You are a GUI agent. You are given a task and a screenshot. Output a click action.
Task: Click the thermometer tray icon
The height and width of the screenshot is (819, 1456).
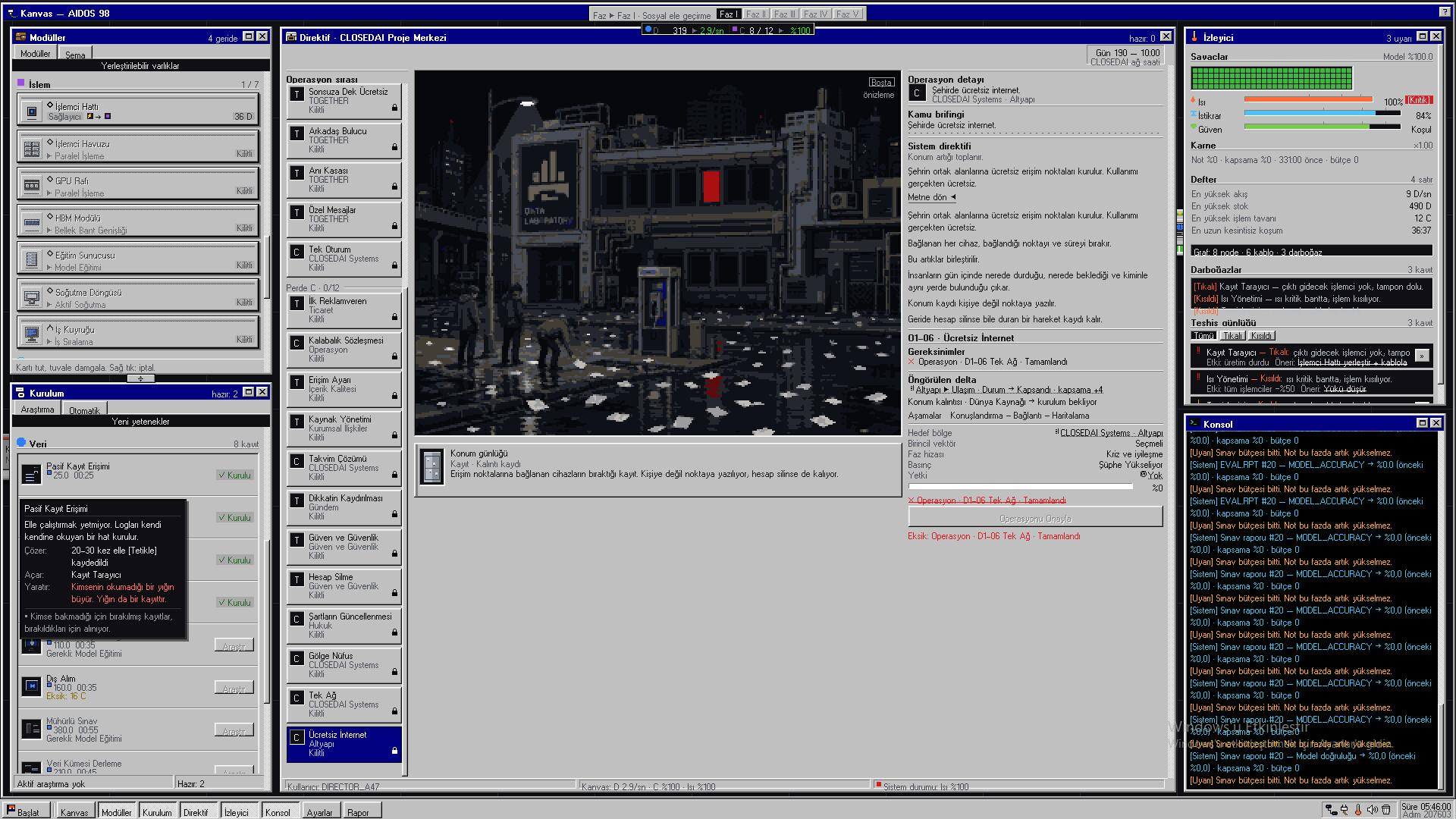[x=1358, y=810]
